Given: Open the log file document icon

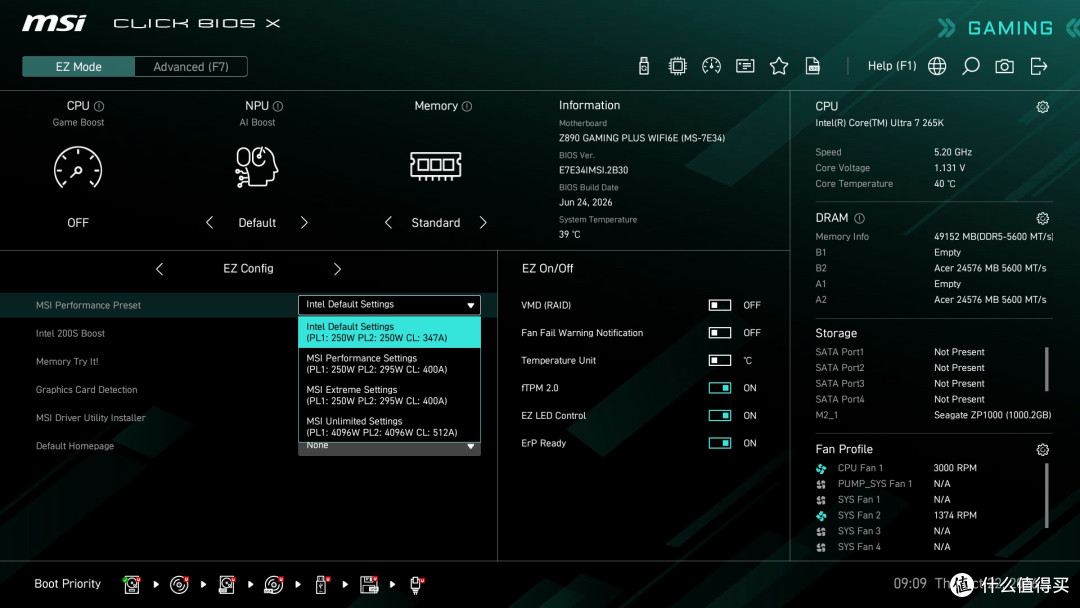Looking at the screenshot, I should (x=813, y=66).
